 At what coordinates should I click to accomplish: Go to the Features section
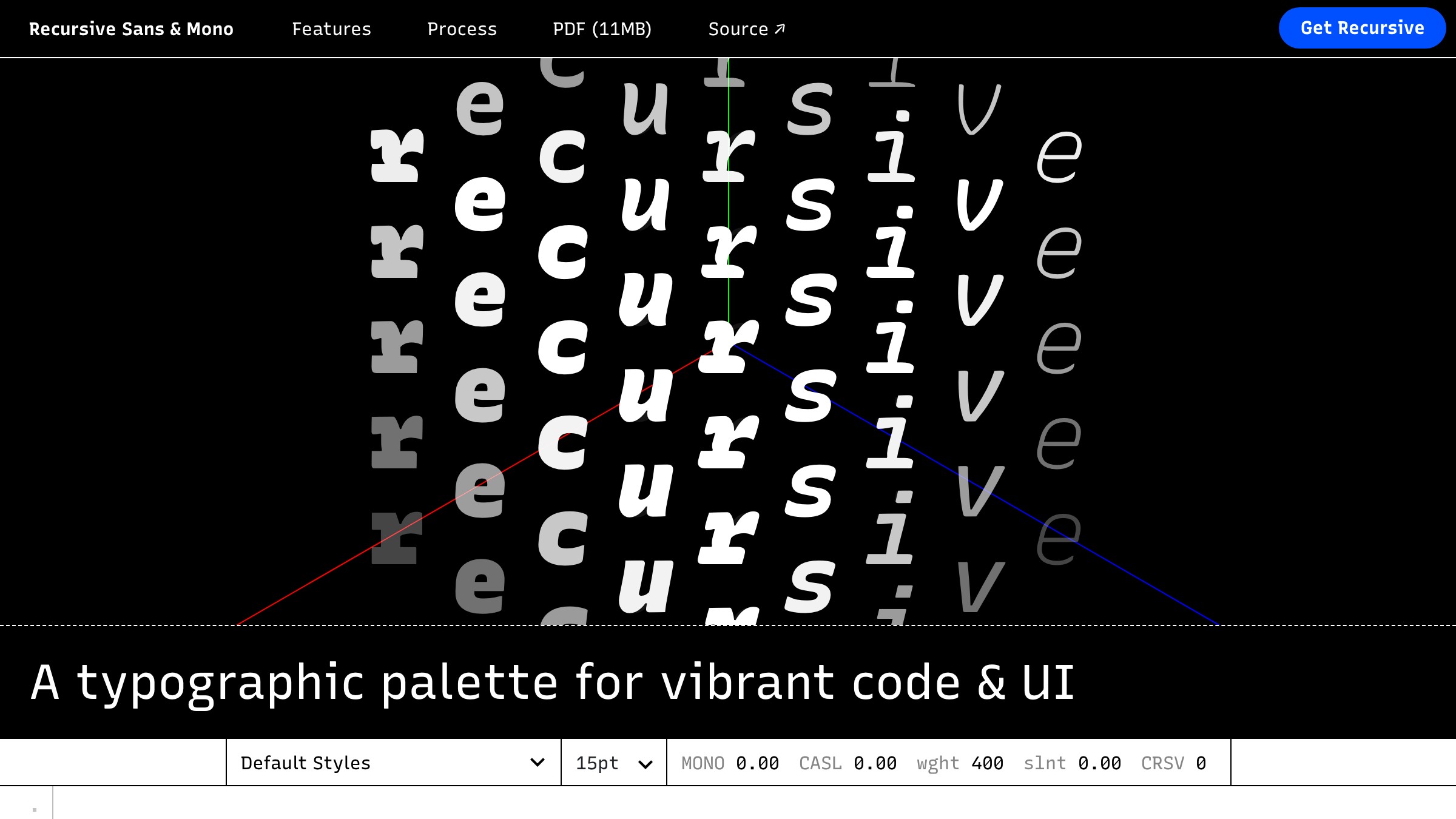pyautogui.click(x=331, y=29)
